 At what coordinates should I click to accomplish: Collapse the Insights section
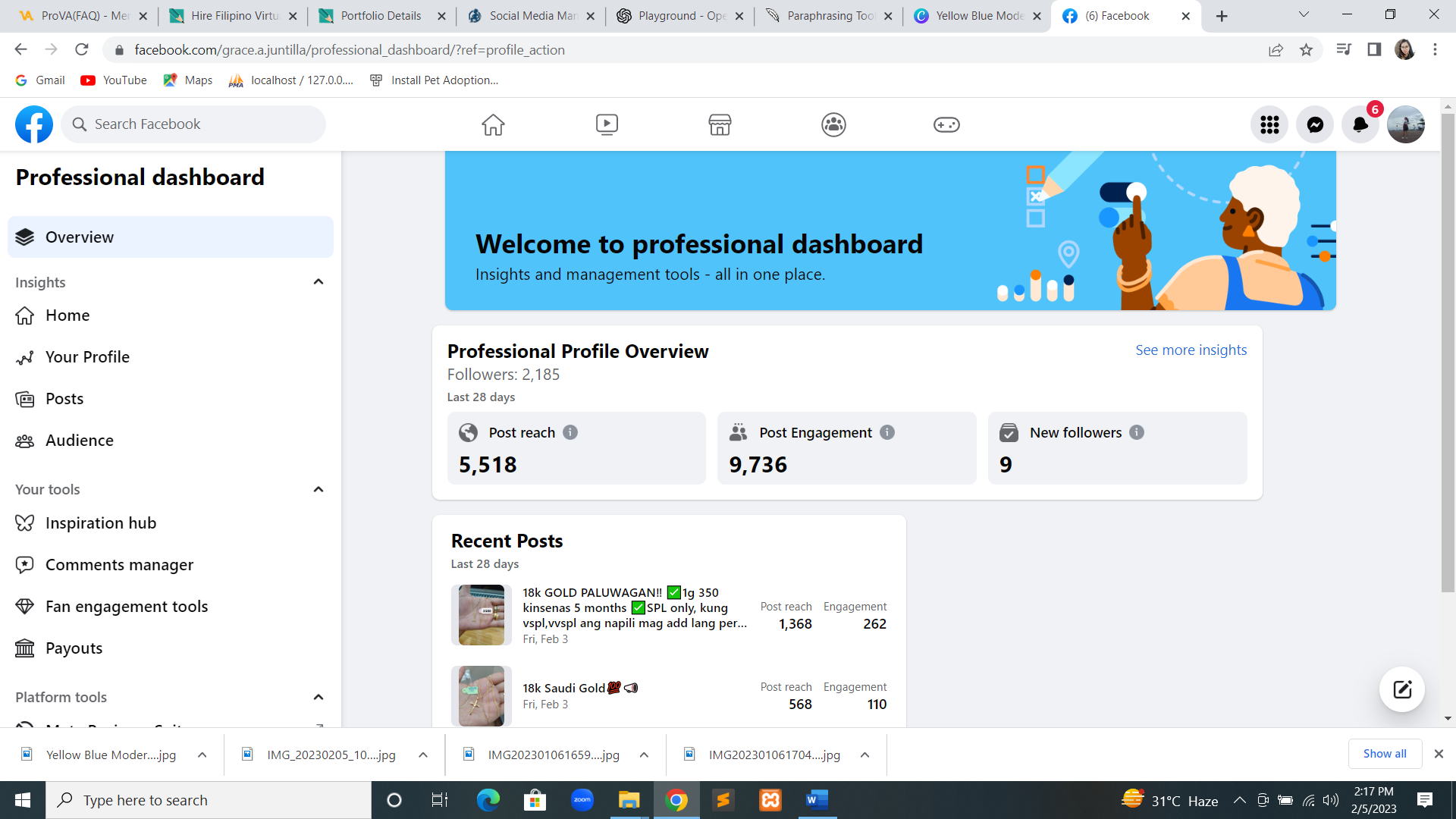coord(318,282)
